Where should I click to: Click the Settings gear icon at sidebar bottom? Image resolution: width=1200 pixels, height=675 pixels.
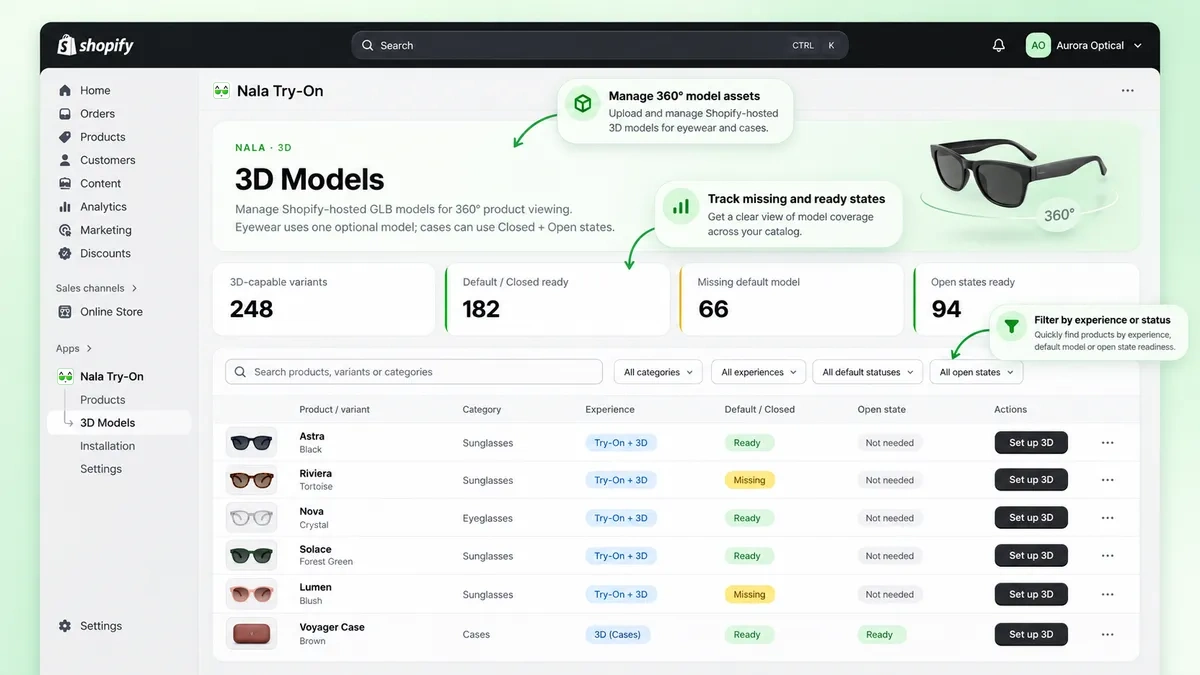(65, 626)
